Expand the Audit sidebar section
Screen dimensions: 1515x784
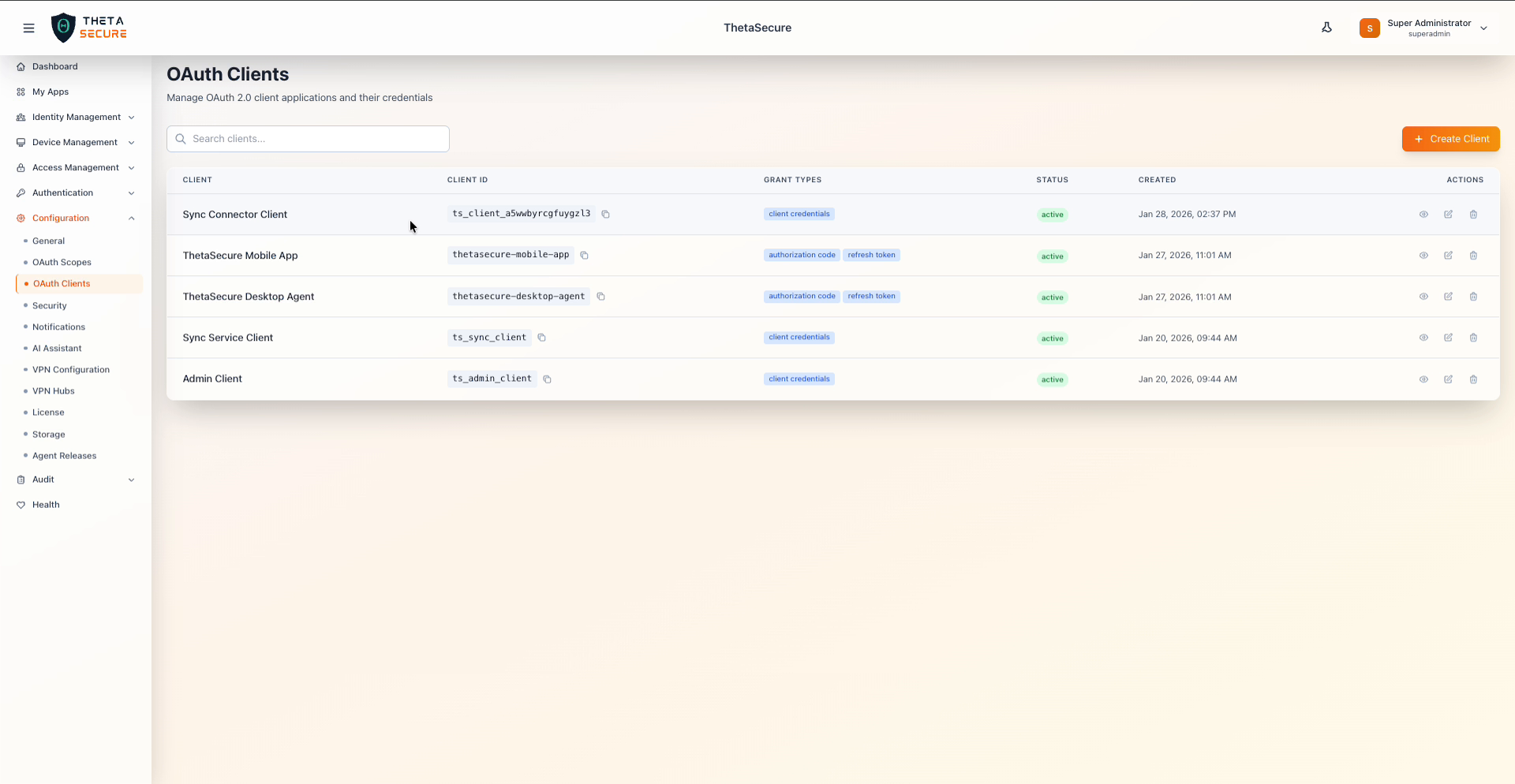(x=75, y=480)
